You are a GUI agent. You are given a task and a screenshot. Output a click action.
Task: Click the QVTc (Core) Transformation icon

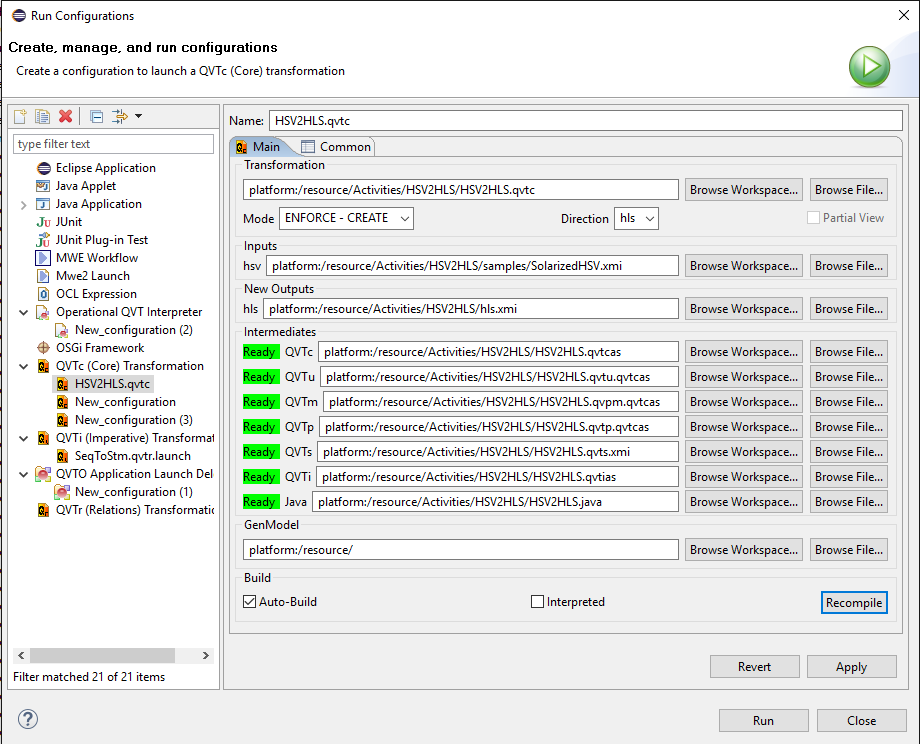coord(43,366)
